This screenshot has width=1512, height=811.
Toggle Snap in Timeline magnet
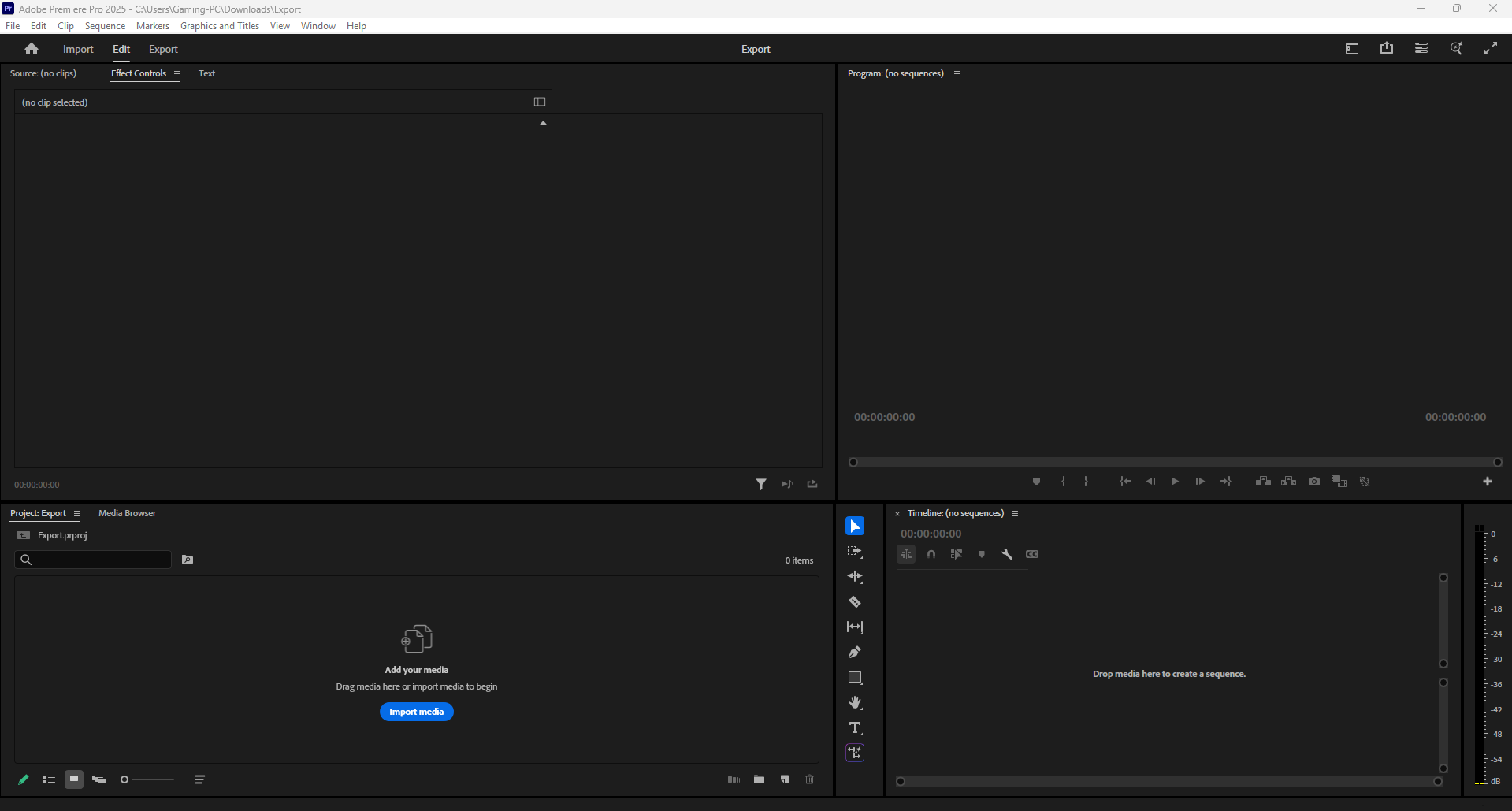931,554
